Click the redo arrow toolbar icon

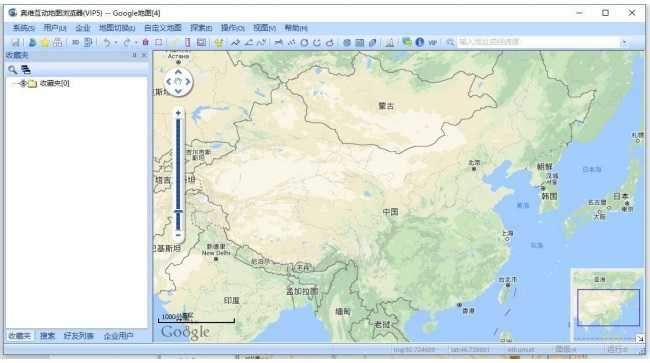coord(127,42)
